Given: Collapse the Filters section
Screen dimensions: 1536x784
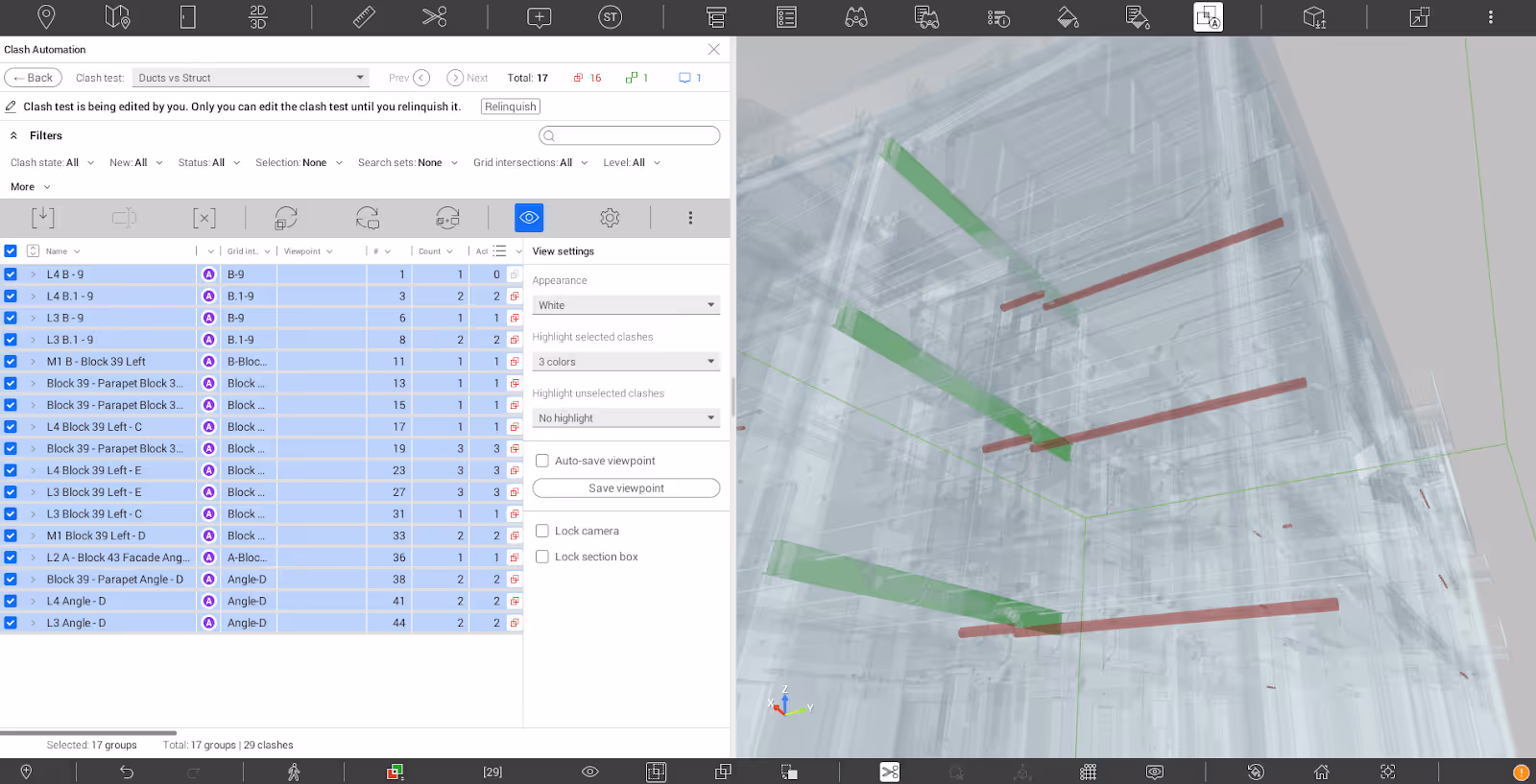Looking at the screenshot, I should [x=13, y=135].
